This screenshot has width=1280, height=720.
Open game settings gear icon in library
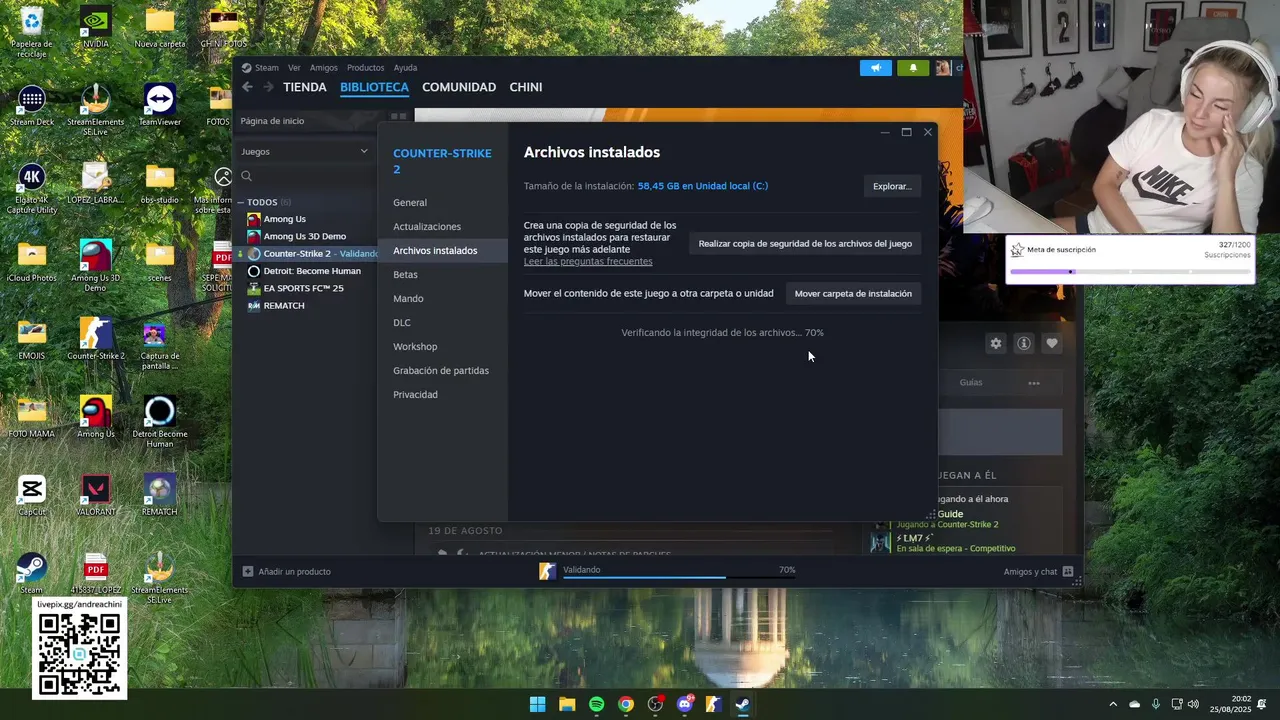pyautogui.click(x=996, y=343)
